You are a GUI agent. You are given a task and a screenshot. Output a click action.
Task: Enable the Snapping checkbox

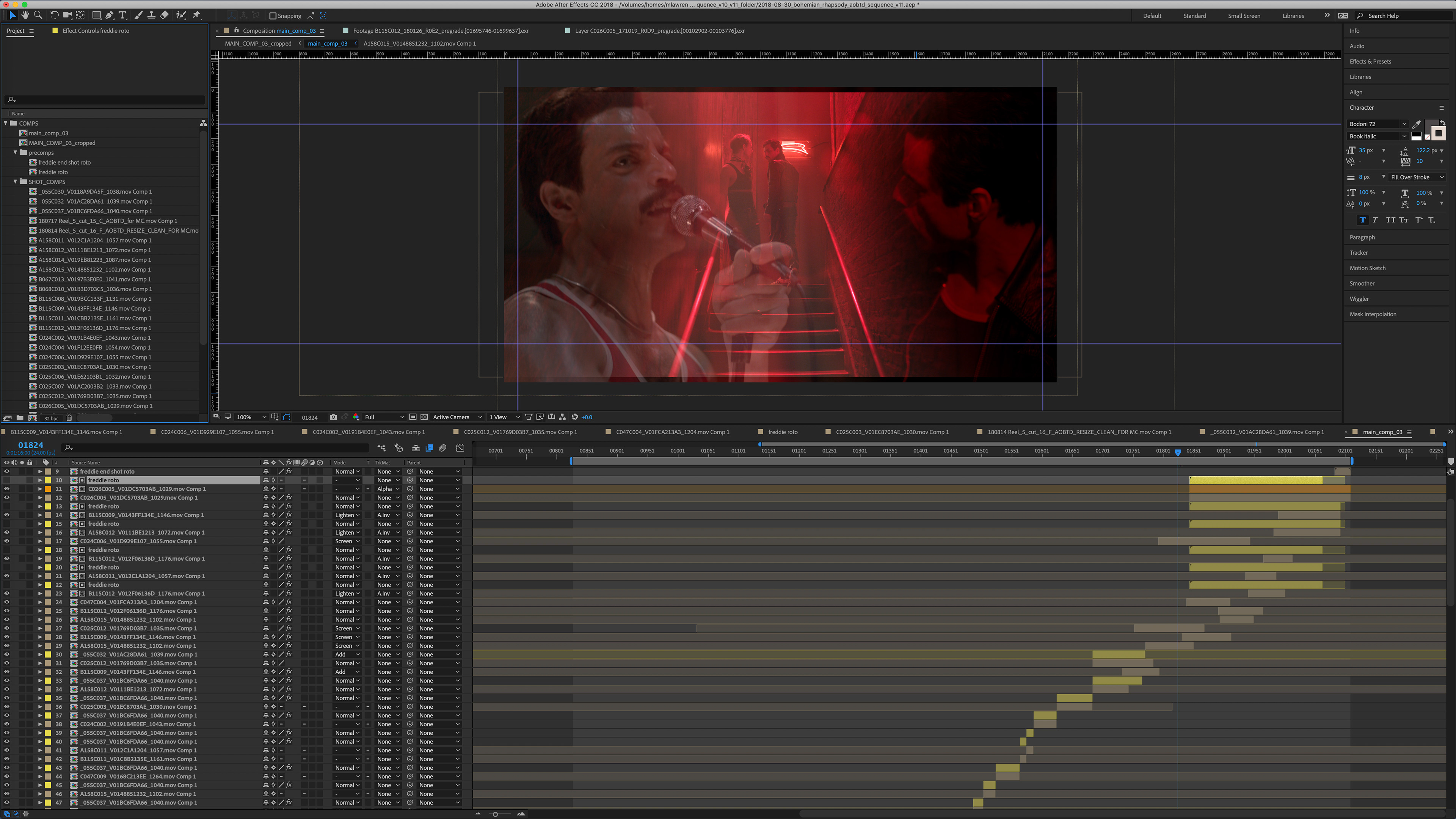tap(273, 16)
